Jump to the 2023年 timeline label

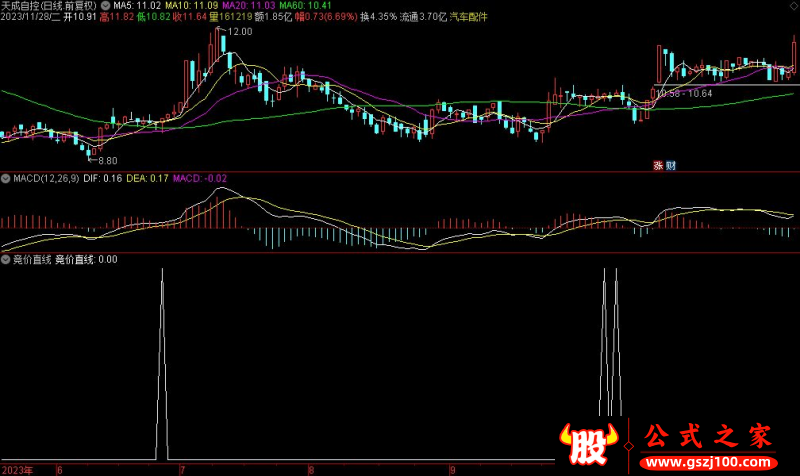(18, 469)
